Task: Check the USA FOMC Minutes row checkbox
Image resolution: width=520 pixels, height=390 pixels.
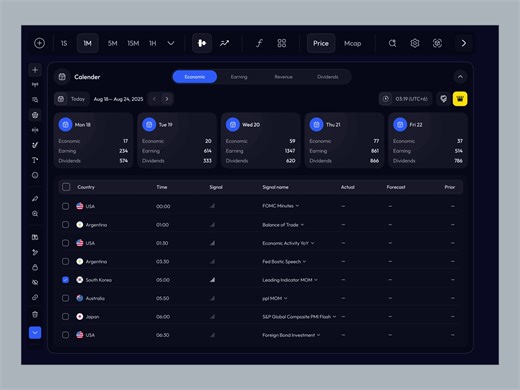Action: coord(65,206)
